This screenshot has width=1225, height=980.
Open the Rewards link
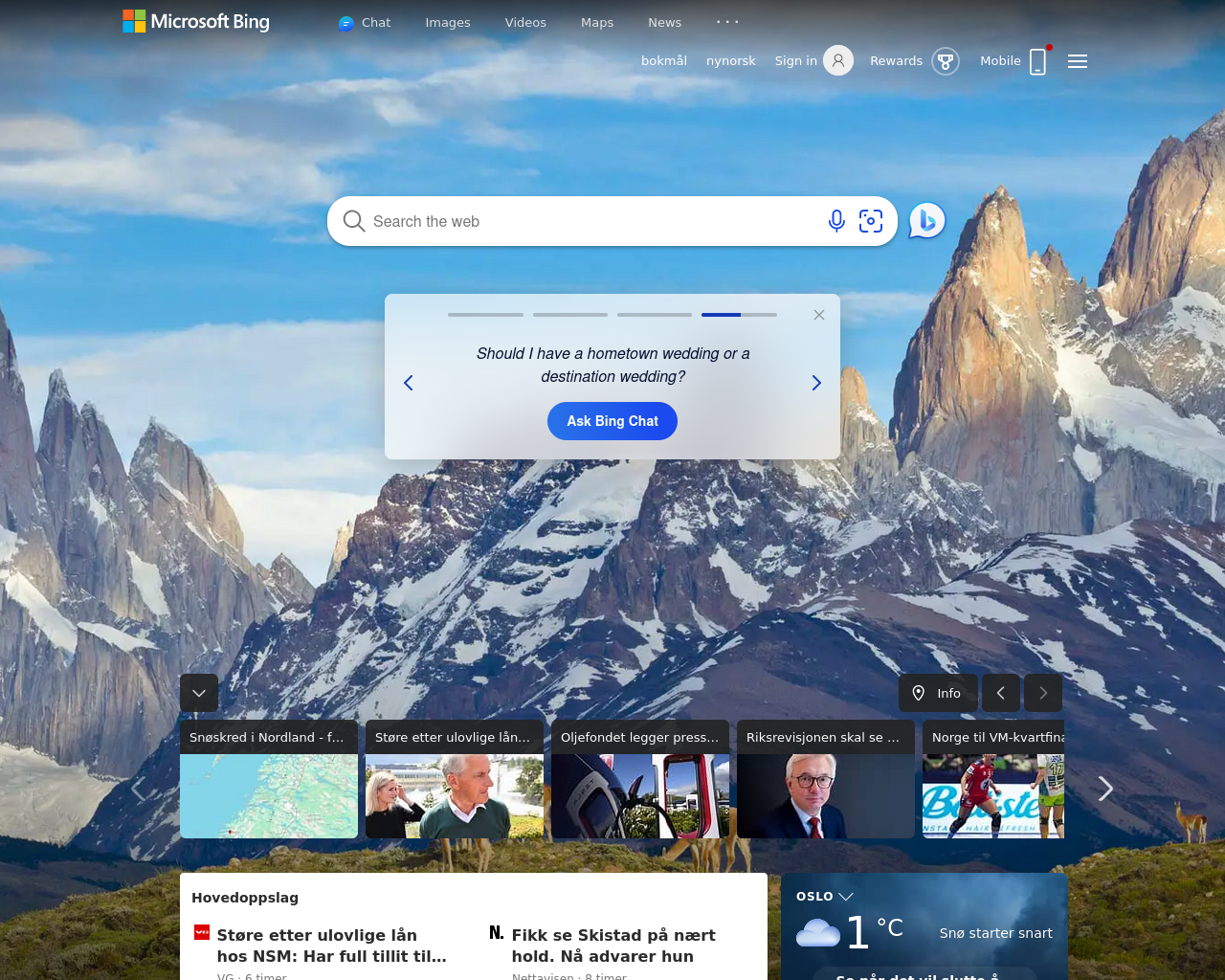tap(896, 60)
